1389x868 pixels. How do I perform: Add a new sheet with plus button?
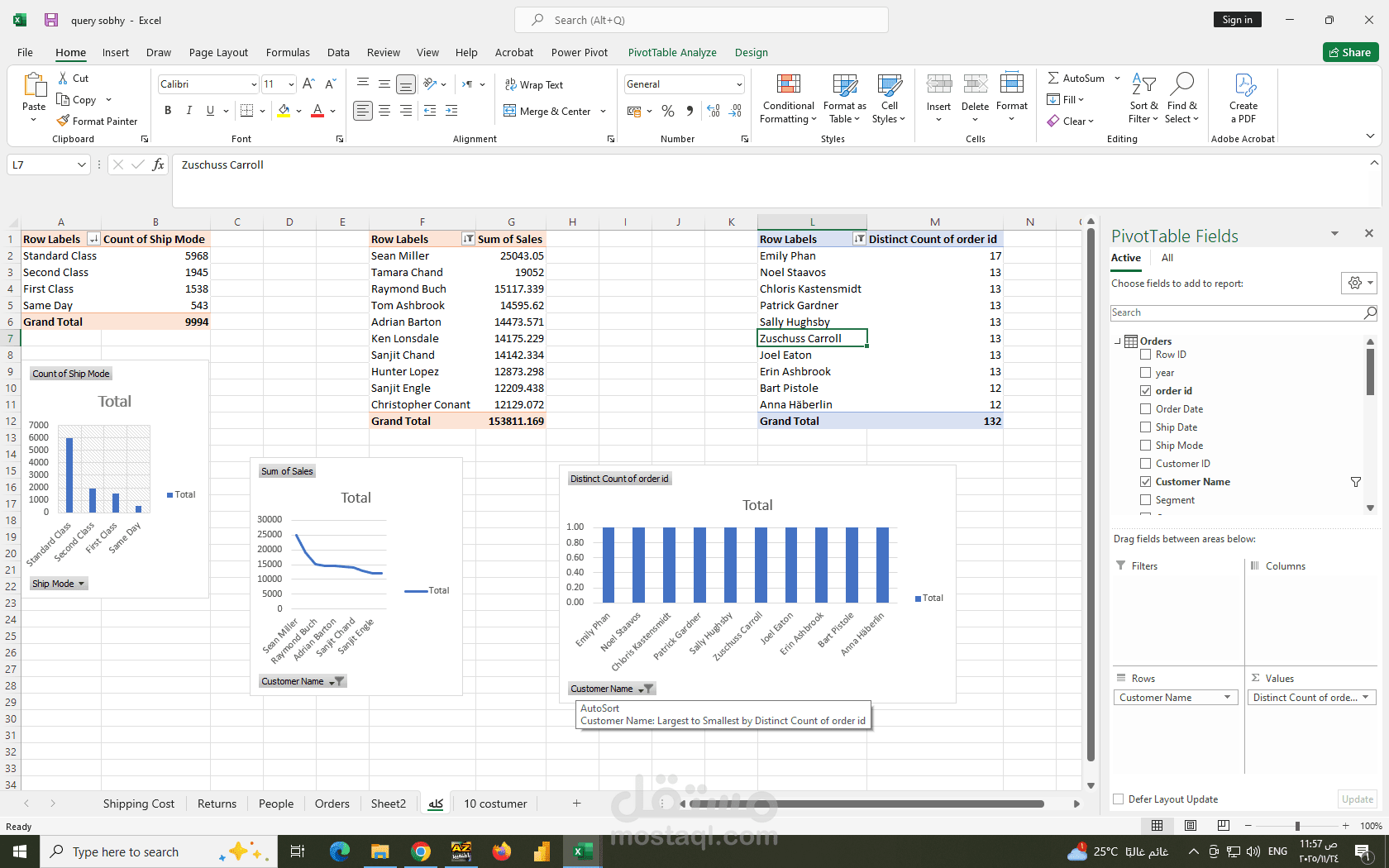click(576, 803)
